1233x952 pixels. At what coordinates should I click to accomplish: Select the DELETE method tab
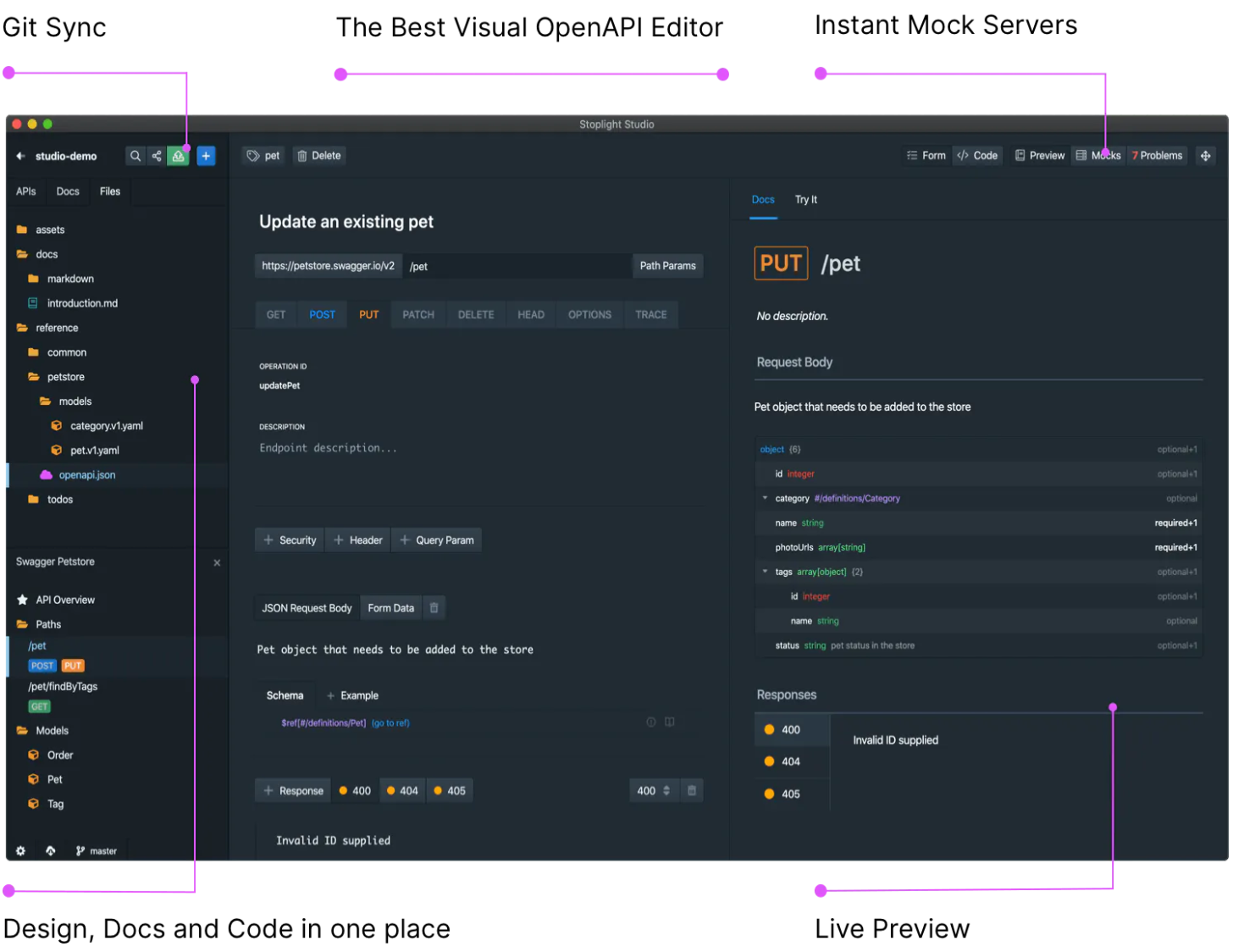pos(476,315)
